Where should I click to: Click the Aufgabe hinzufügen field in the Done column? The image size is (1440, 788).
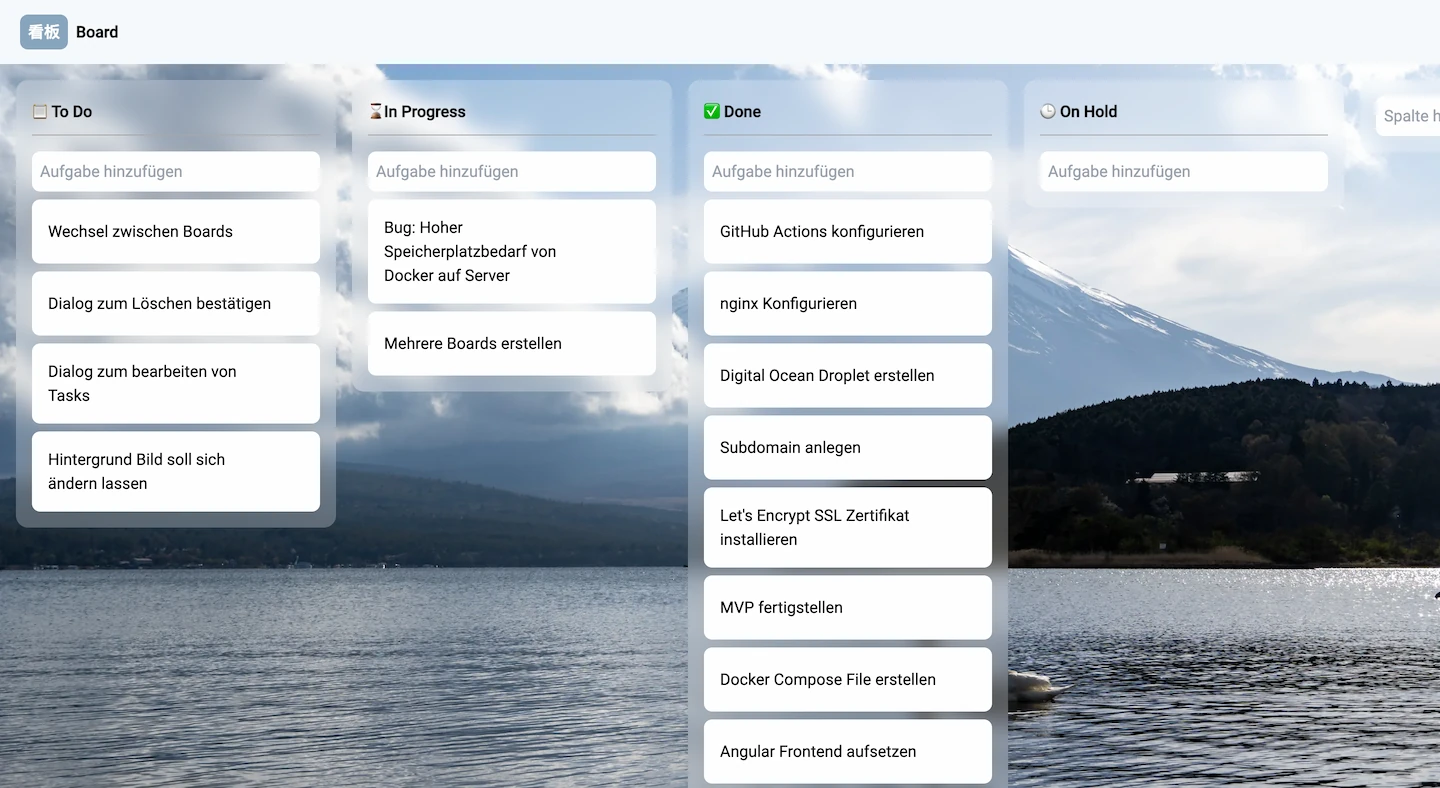coord(847,171)
